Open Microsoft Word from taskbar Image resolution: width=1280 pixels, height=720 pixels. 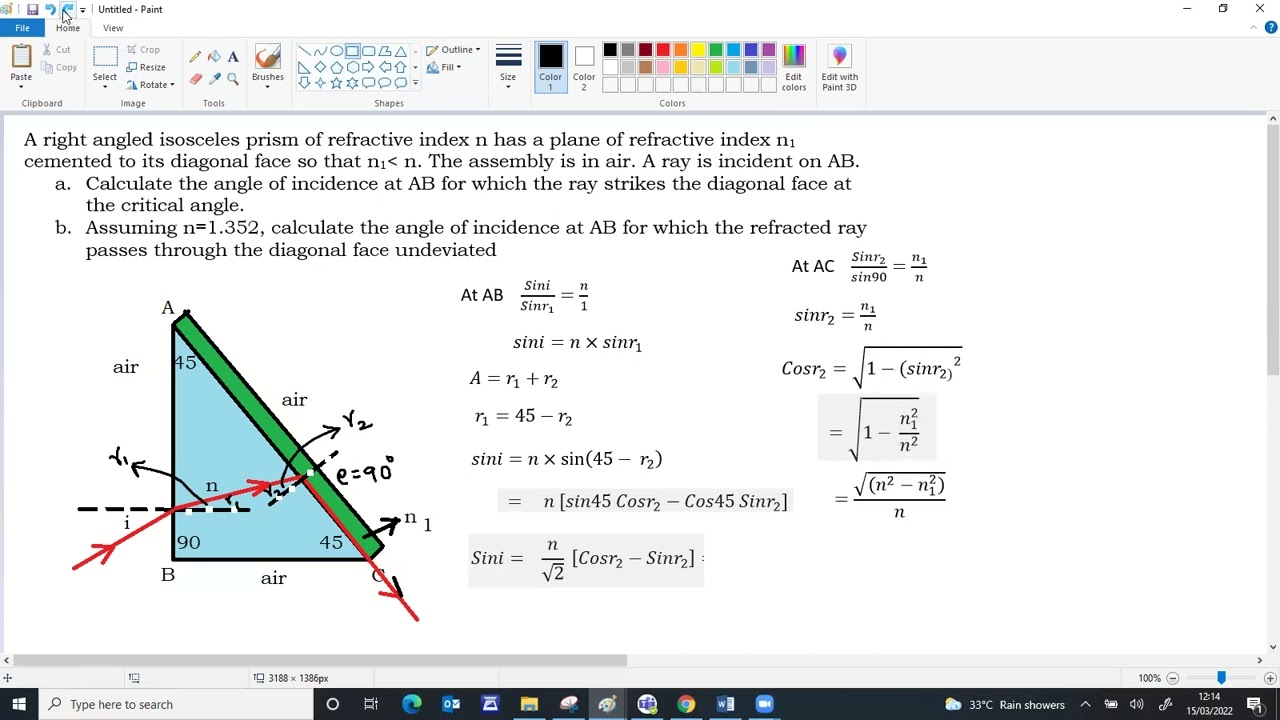pyautogui.click(x=725, y=704)
